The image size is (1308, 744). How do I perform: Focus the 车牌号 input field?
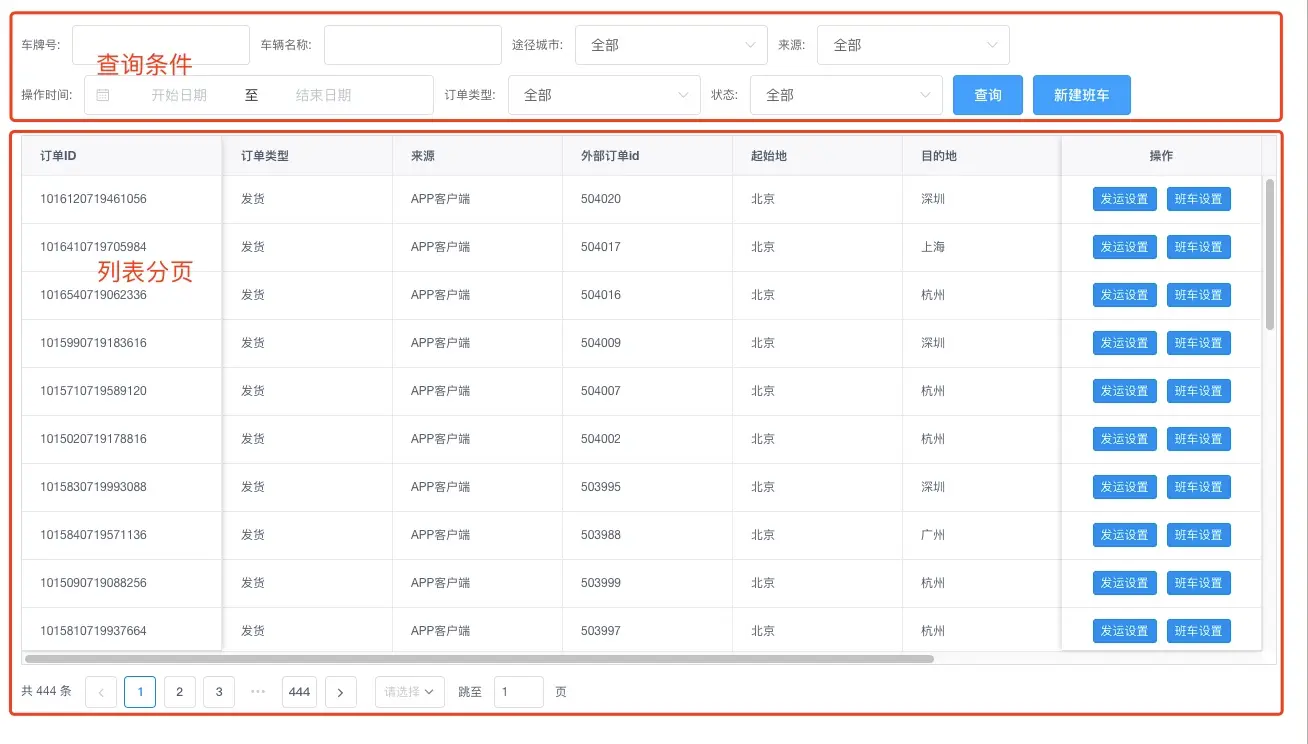point(161,45)
